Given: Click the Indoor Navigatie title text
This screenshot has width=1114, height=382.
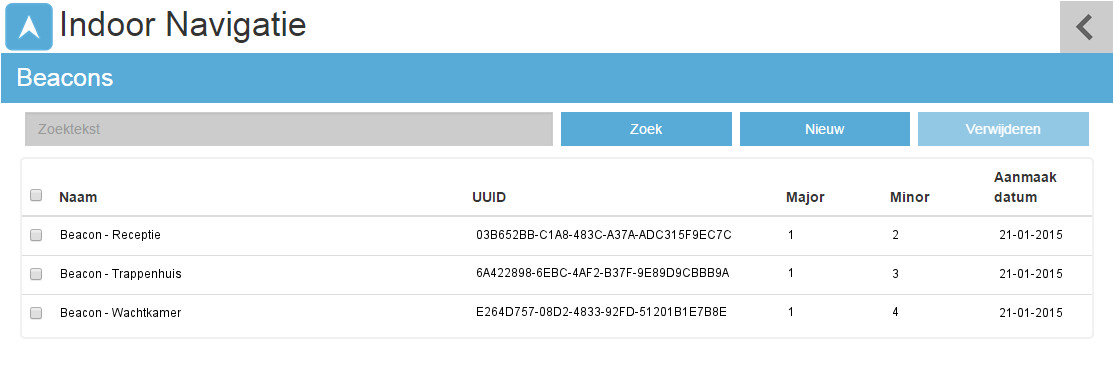Looking at the screenshot, I should coord(183,25).
